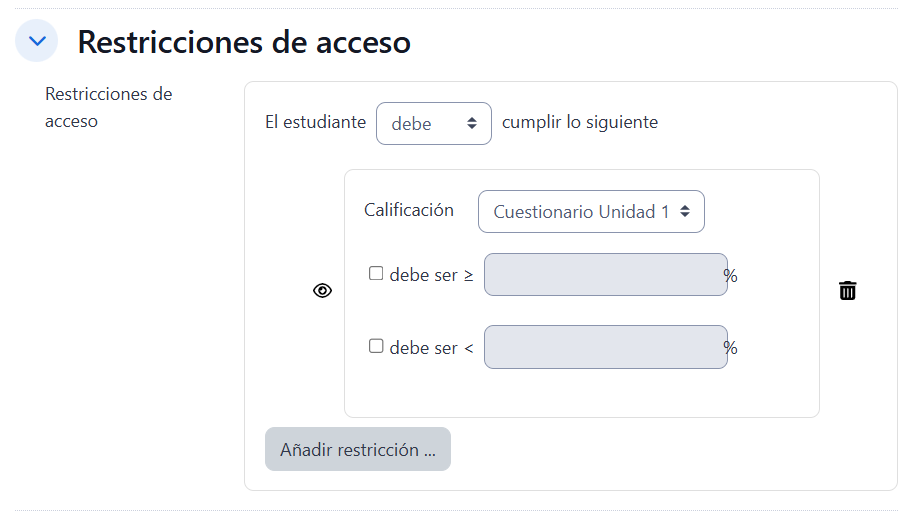Click the percent sign beside the minimum field
The width and height of the screenshot is (911, 514).
tap(731, 275)
